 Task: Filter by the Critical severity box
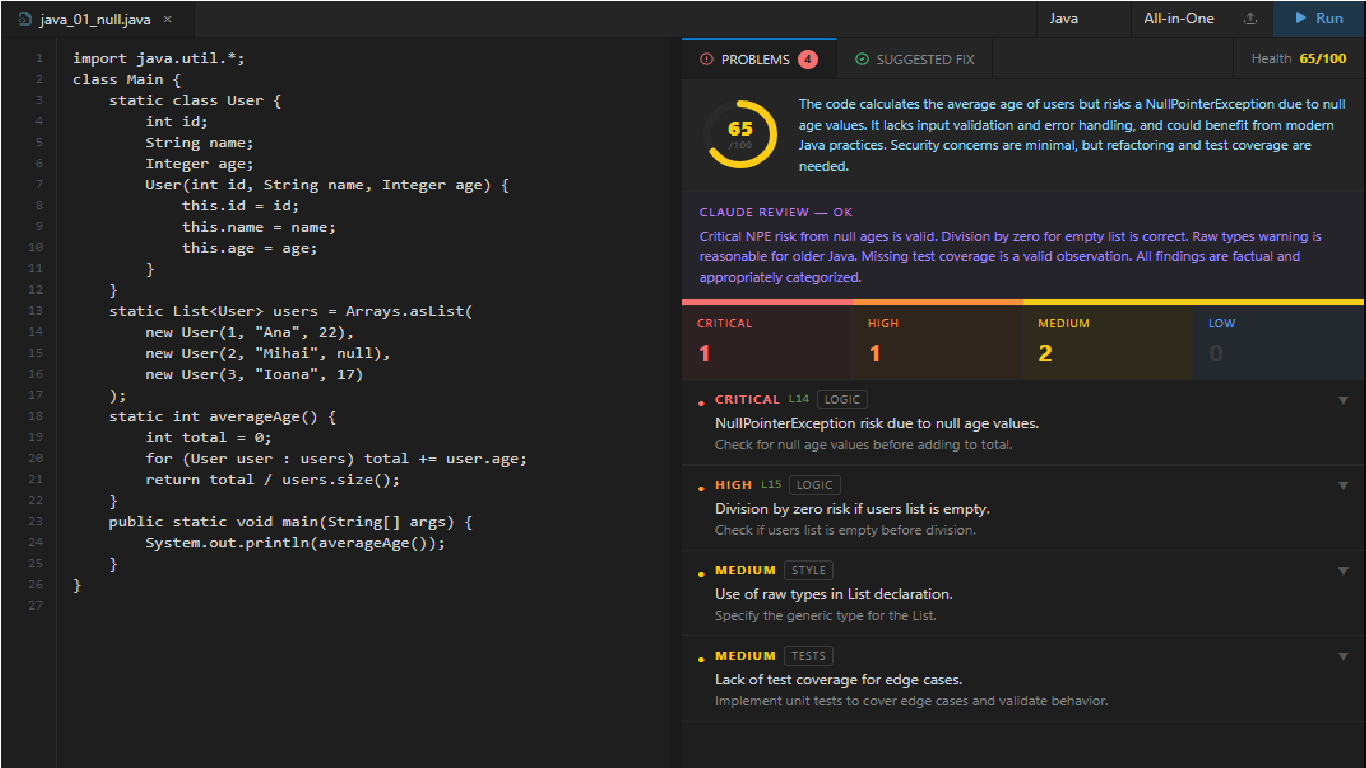click(x=766, y=341)
